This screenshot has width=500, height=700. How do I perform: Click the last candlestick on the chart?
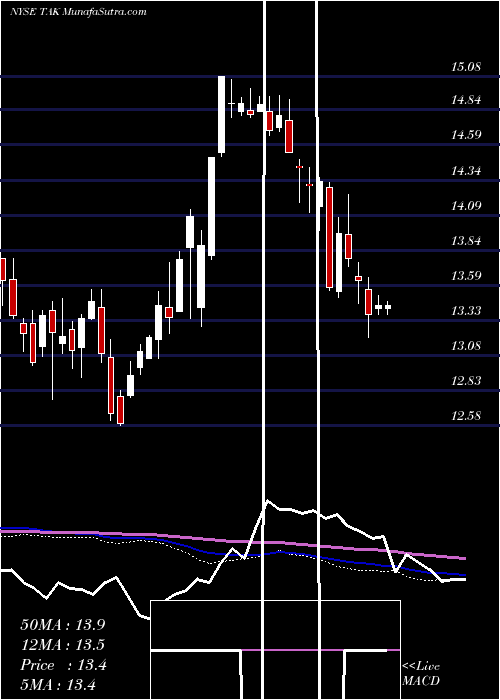point(388,307)
